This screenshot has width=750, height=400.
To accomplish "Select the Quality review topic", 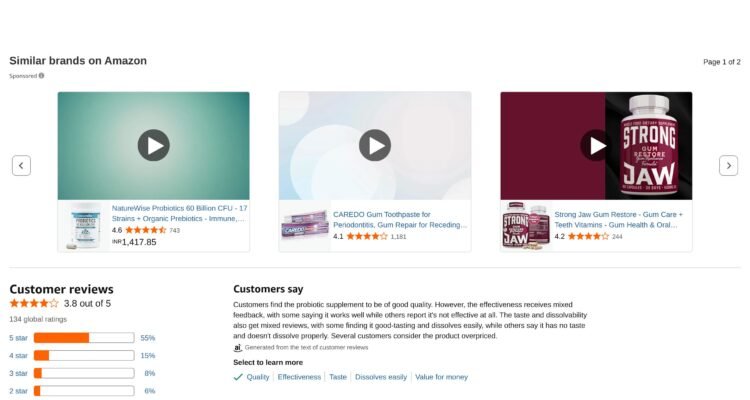I will [x=258, y=377].
